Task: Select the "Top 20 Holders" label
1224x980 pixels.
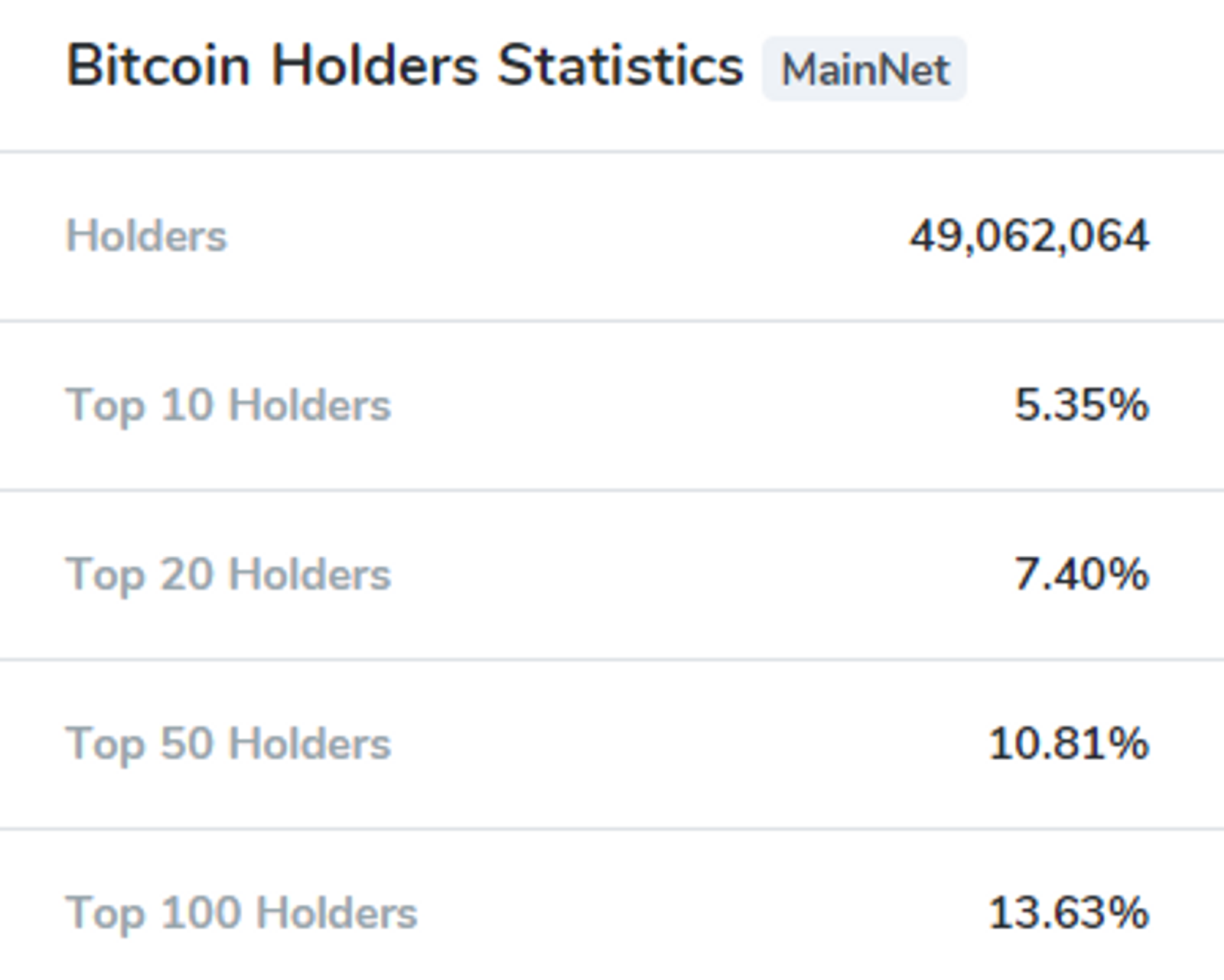Action: click(228, 574)
